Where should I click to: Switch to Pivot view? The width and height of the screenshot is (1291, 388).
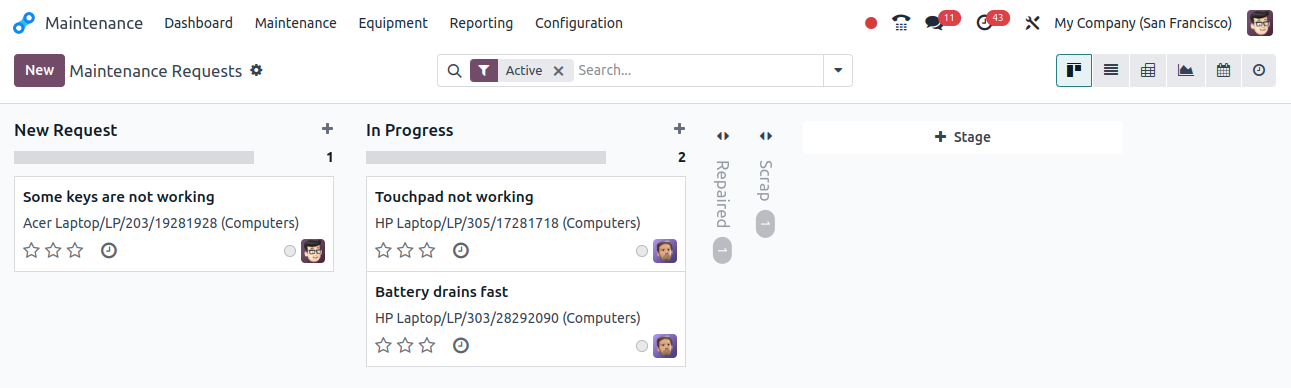coord(1148,71)
